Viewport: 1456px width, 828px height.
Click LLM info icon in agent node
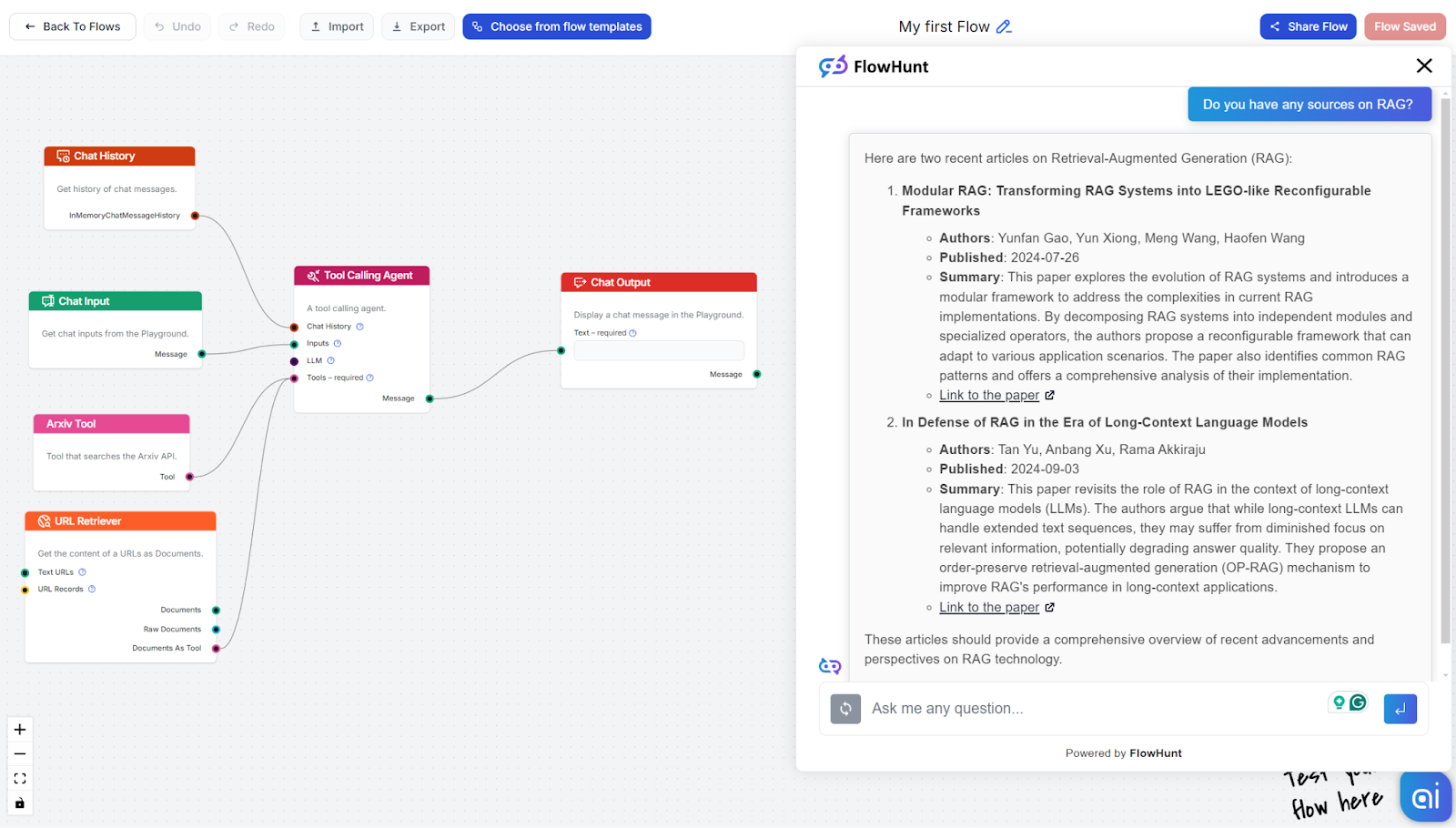point(330,361)
